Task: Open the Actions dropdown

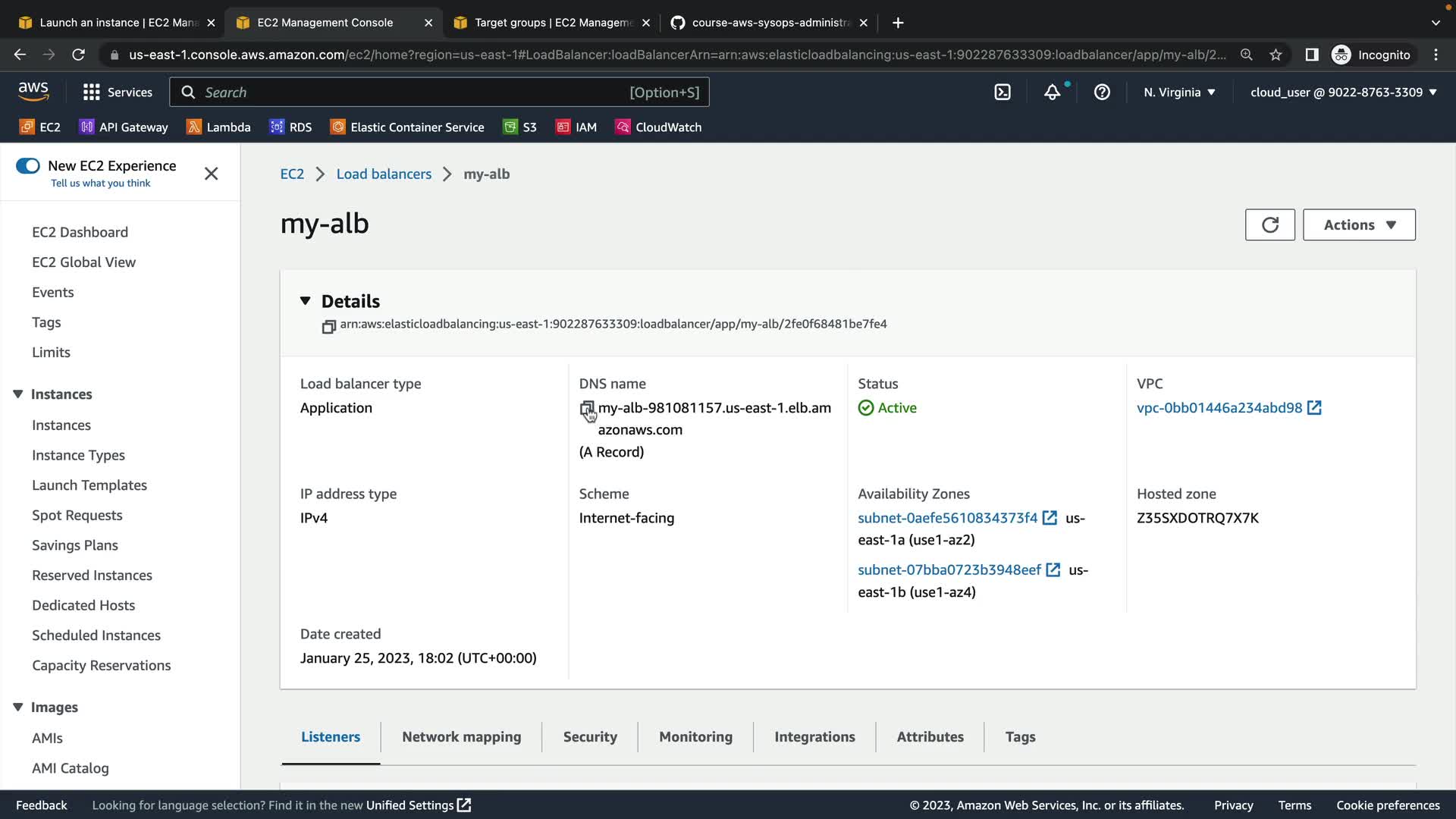Action: click(x=1359, y=224)
